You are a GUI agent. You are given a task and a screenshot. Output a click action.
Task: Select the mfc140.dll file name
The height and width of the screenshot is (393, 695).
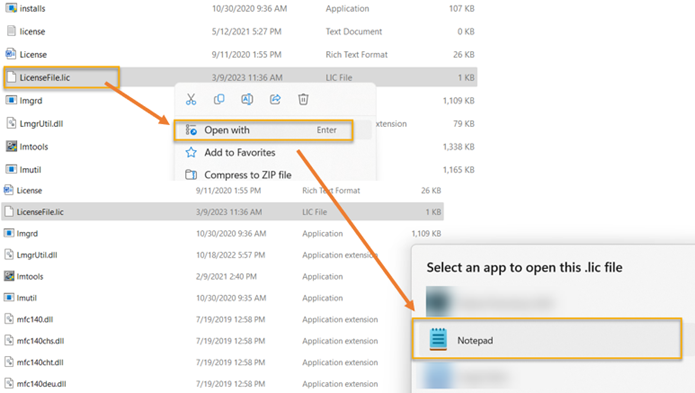pyautogui.click(x=35, y=319)
